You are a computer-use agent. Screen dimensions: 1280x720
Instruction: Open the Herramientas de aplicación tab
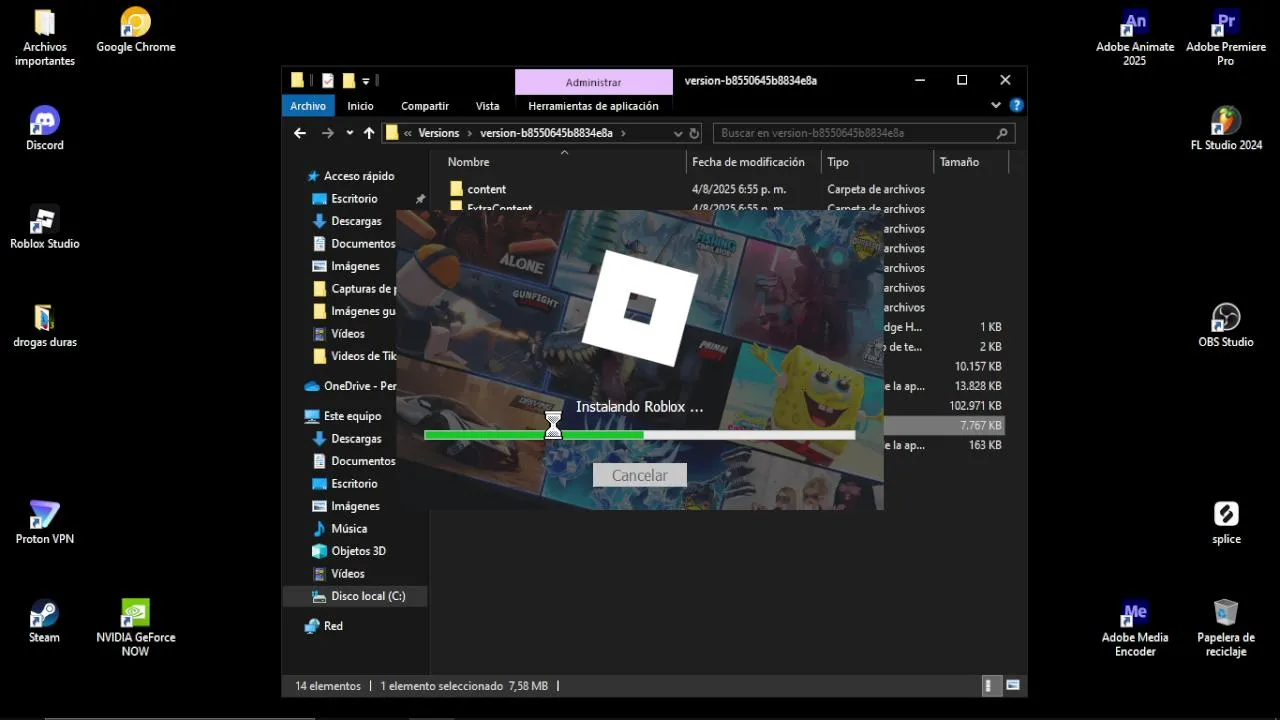pos(593,106)
